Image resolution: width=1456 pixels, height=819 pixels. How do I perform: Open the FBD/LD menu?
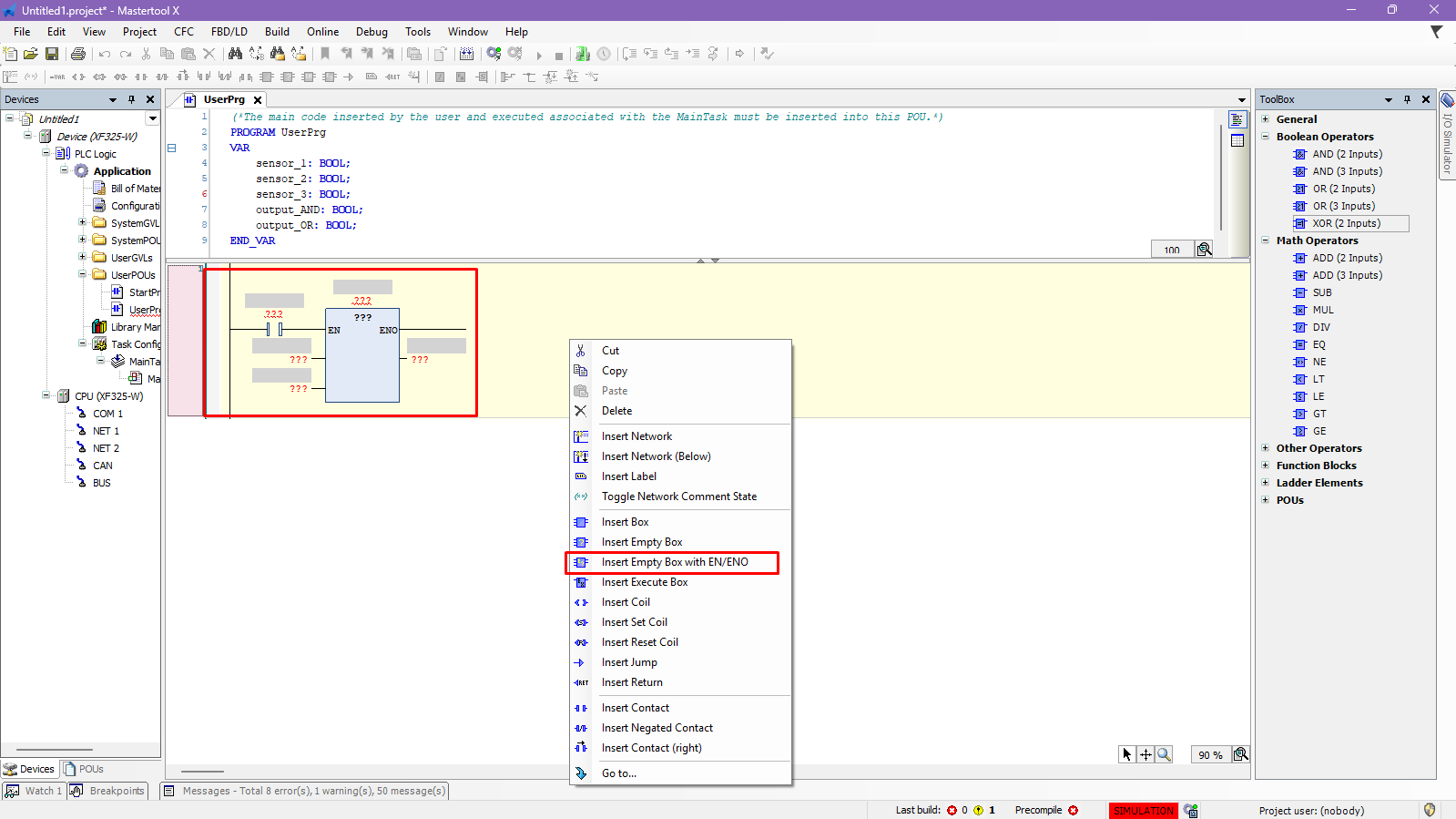pos(229,32)
